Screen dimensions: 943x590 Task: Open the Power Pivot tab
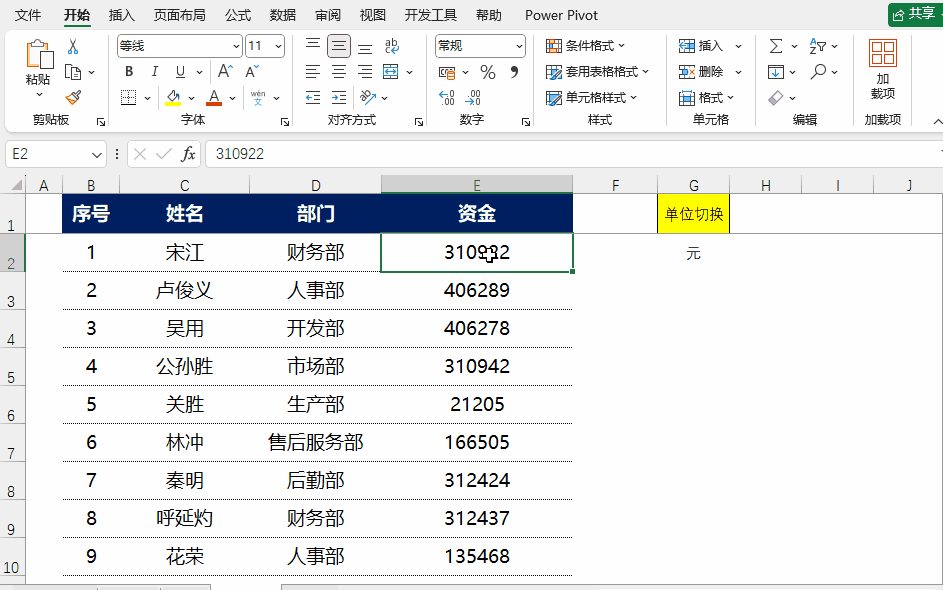coord(561,15)
